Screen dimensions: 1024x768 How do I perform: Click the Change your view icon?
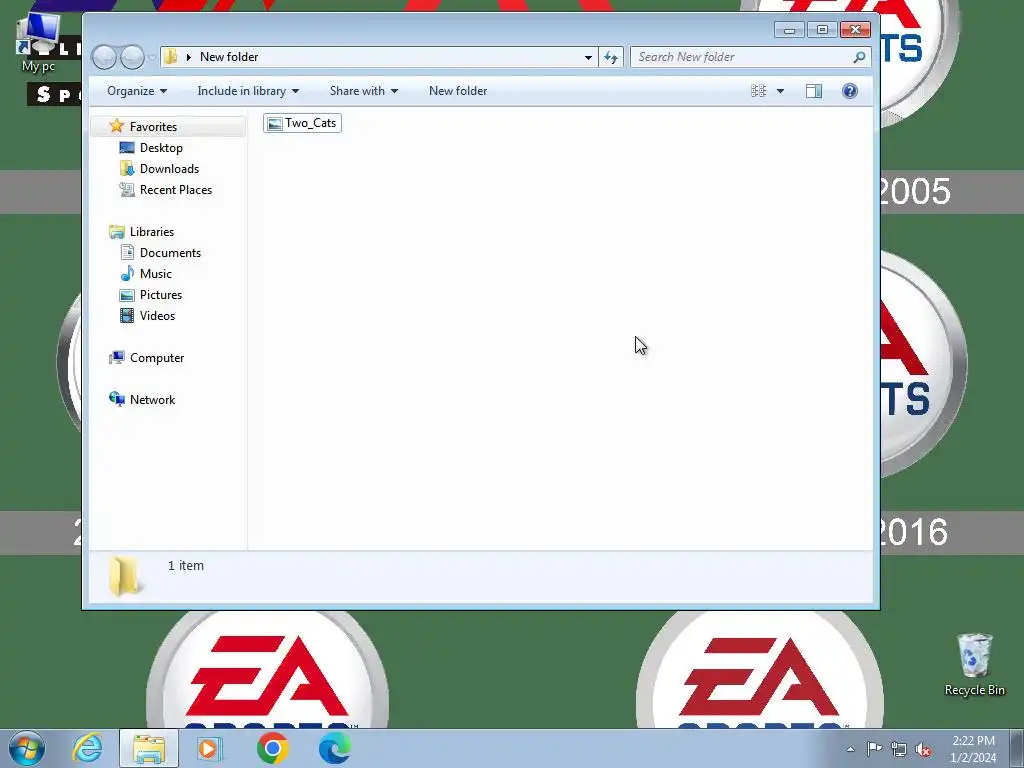point(758,91)
